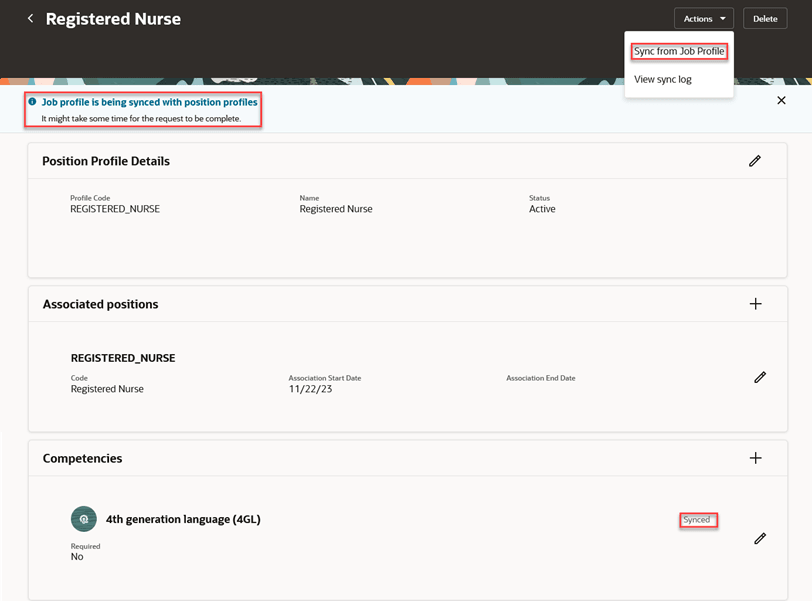The width and height of the screenshot is (812, 601).
Task: Click the 4th generation language competency globe icon
Action: 83,518
